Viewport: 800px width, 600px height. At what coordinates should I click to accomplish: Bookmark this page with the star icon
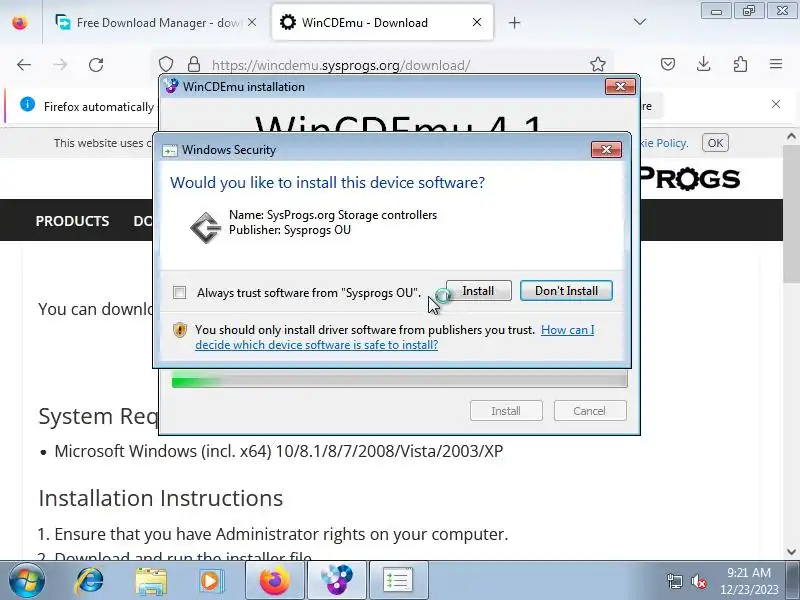597,64
